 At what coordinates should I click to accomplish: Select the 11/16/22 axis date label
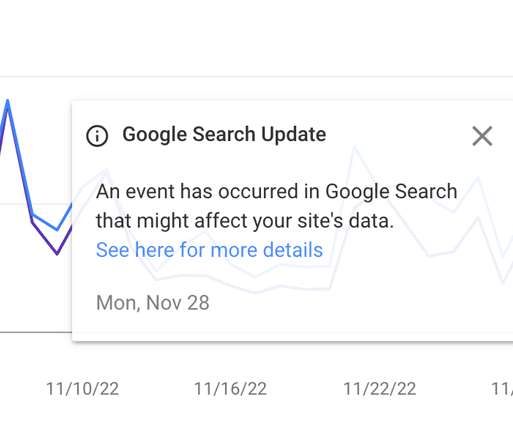coord(230,389)
